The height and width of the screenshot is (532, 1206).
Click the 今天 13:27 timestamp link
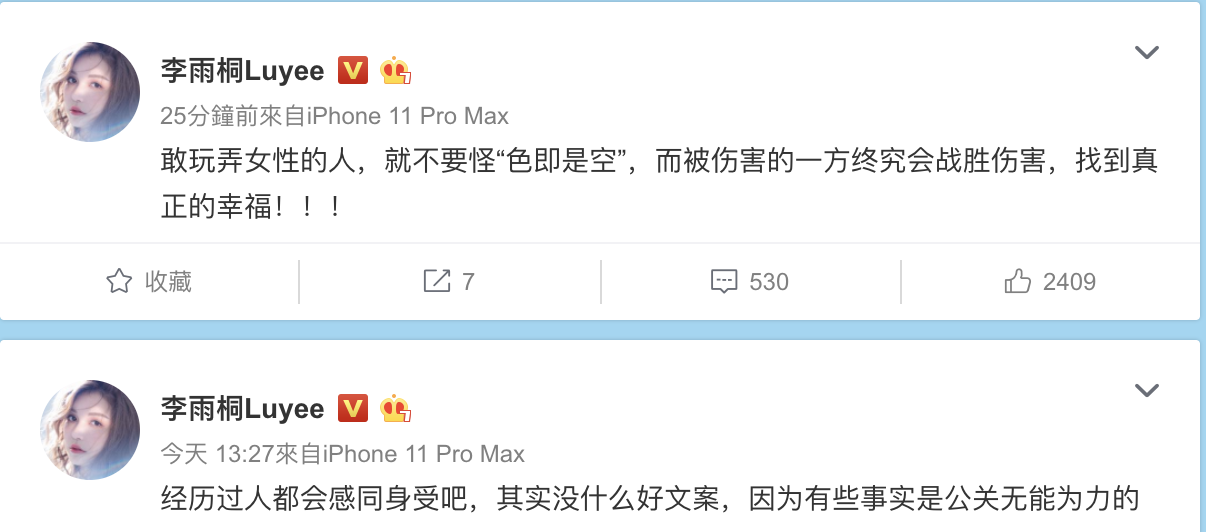tap(217, 454)
